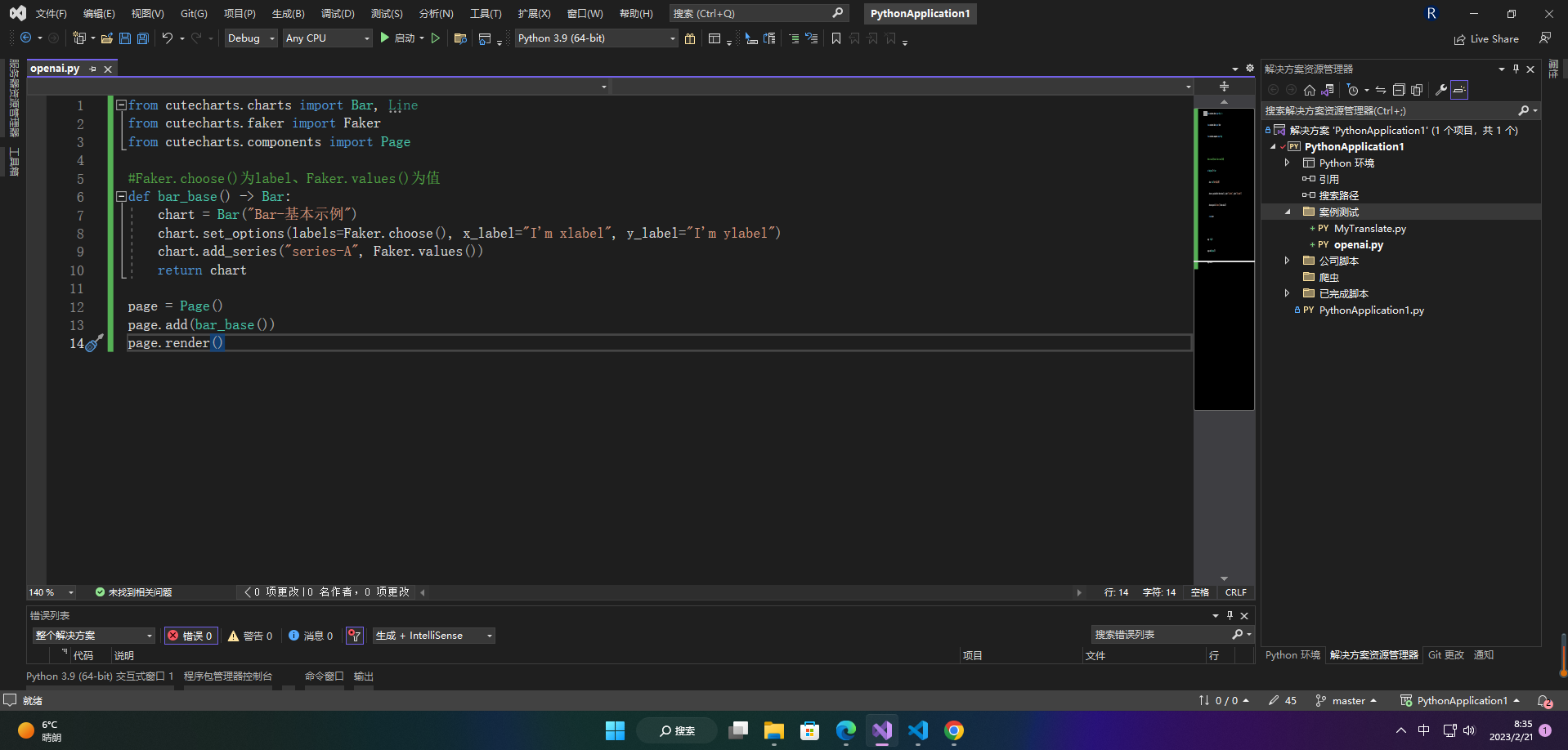Screen dimensions: 1568x750
Task: Open the 140 % zoom level dropdown
Action: [52, 592]
